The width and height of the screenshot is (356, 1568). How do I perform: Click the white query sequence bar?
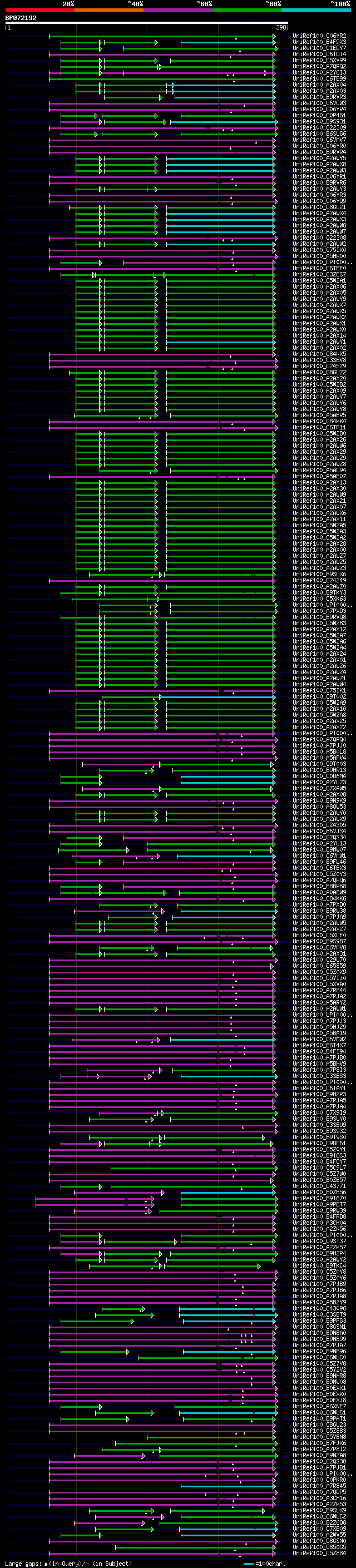click(x=147, y=22)
